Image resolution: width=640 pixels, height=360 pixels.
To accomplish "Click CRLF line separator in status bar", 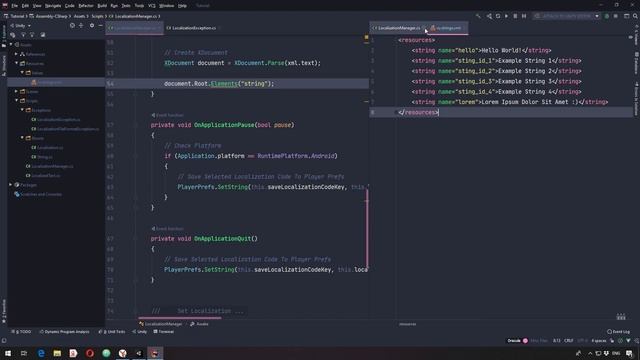I will [x=569, y=341].
